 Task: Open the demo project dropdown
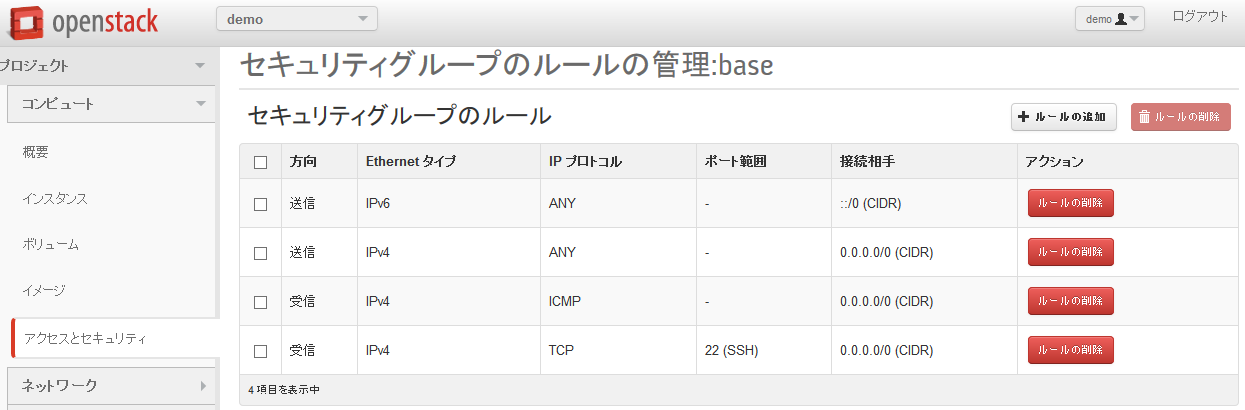297,18
